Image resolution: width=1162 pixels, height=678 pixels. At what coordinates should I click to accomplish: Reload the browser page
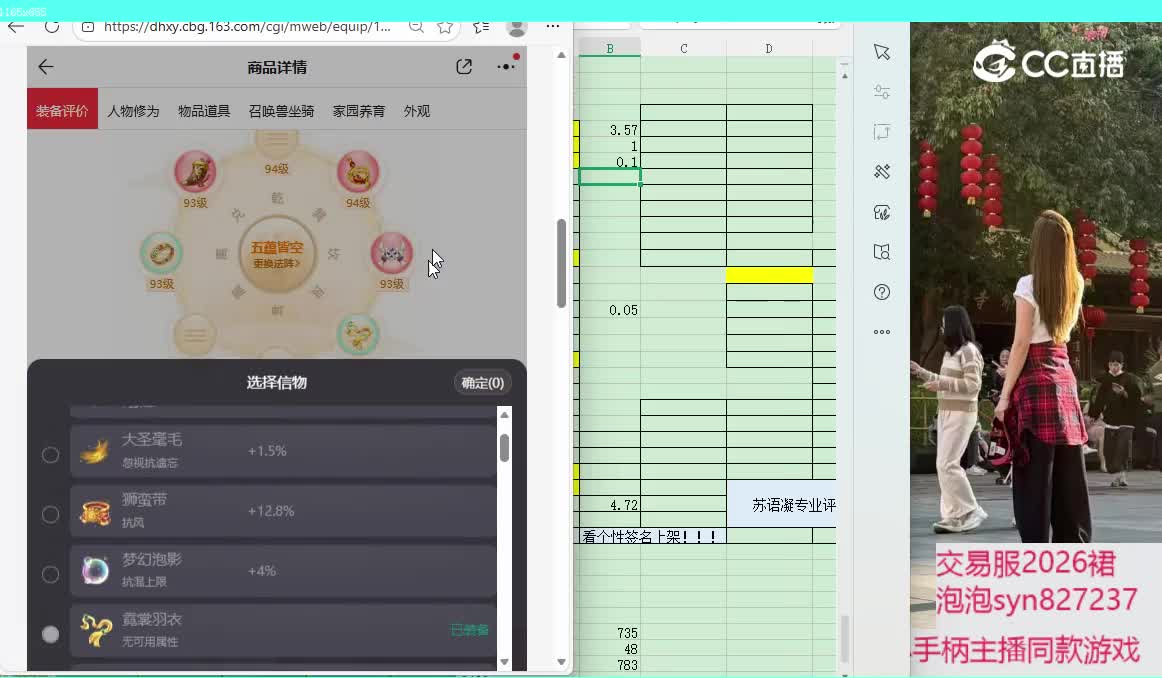tap(52, 27)
